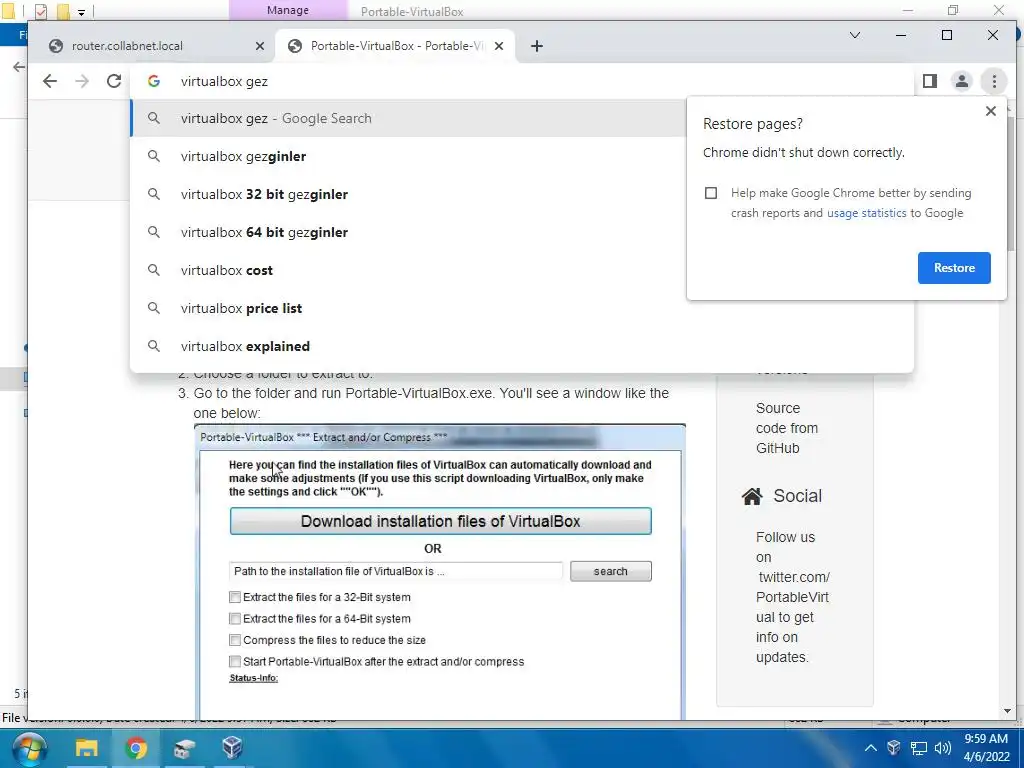
Task: Click the Restore button
Action: (953, 268)
